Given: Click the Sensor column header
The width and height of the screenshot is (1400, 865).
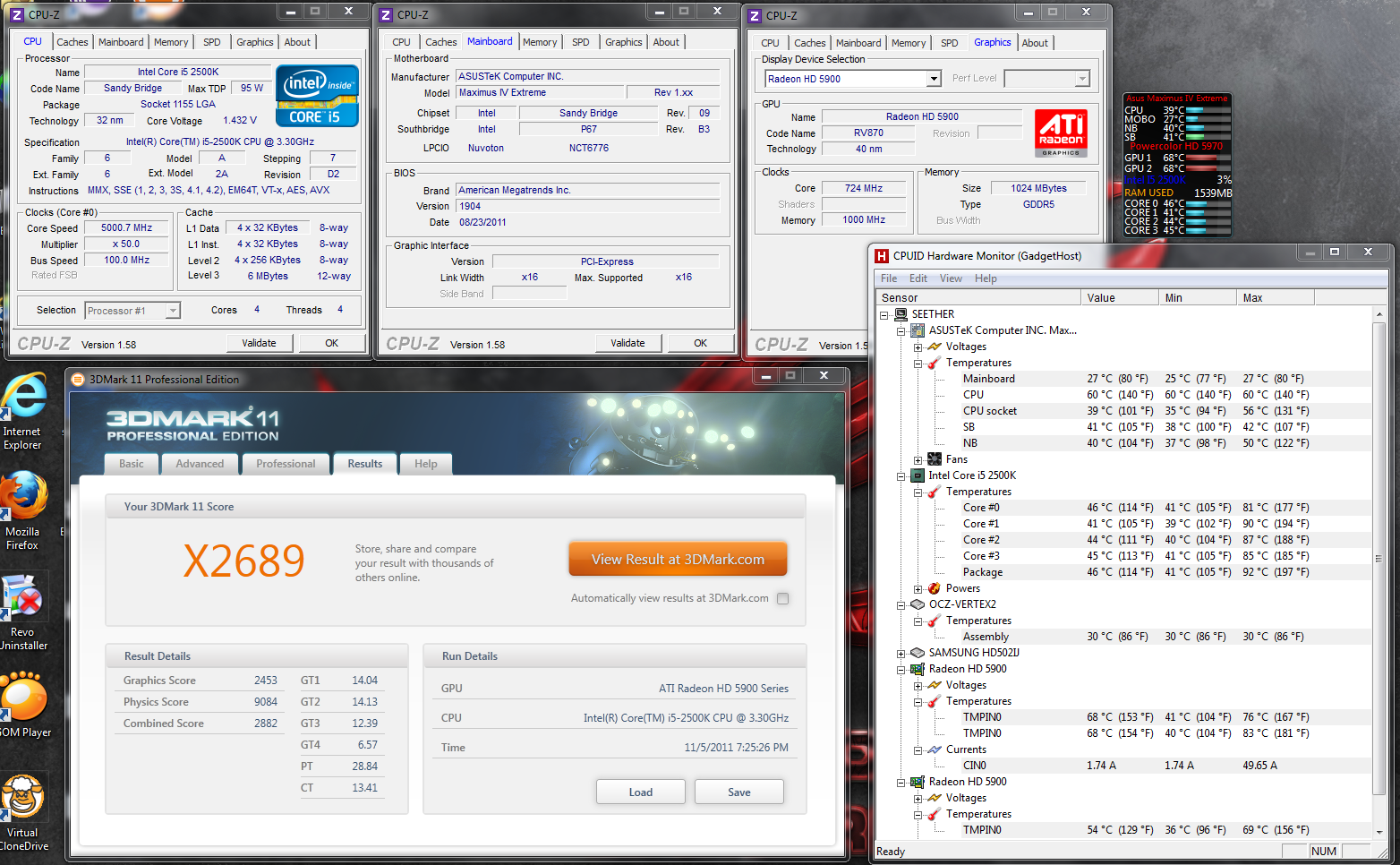Looking at the screenshot, I should point(978,298).
